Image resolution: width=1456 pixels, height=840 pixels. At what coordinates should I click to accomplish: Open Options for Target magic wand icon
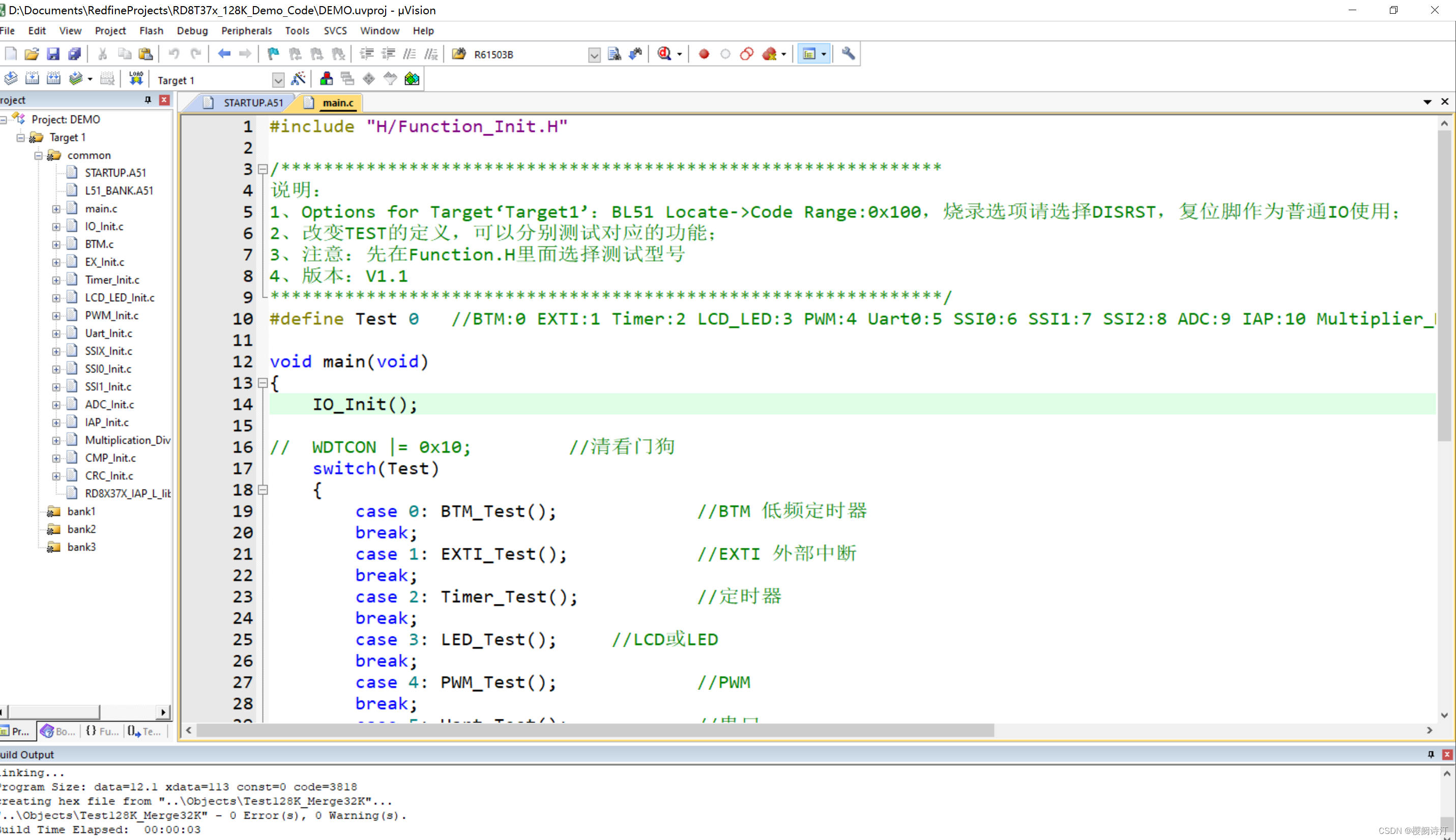pyautogui.click(x=298, y=79)
